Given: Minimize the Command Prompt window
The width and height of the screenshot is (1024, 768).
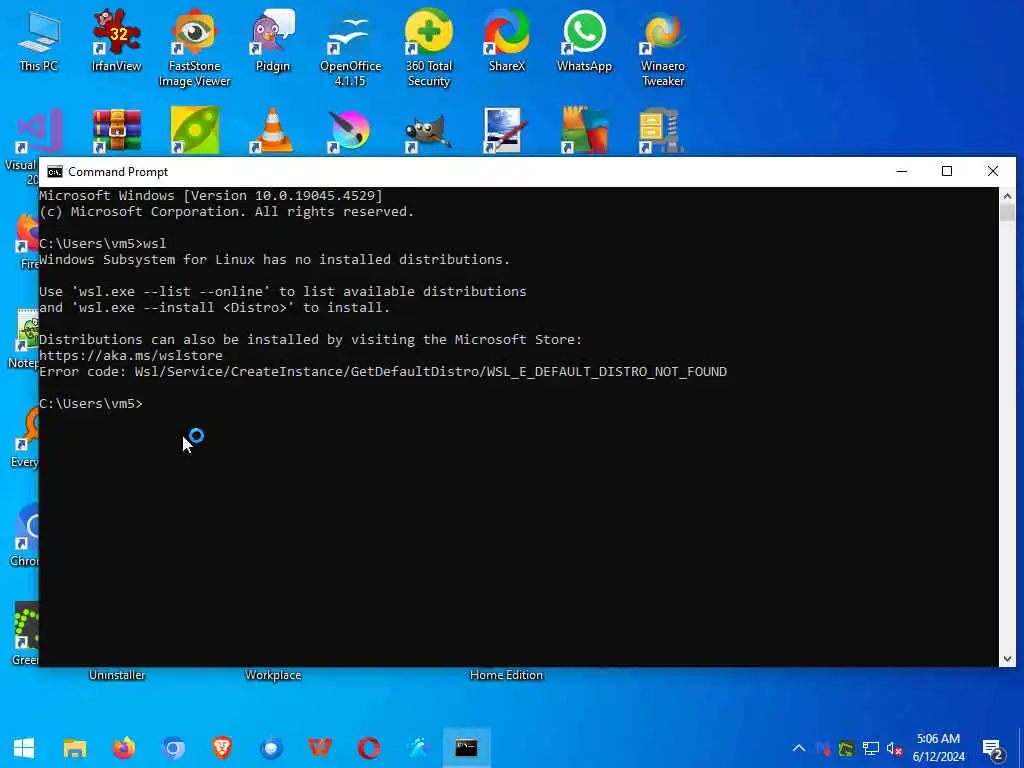Looking at the screenshot, I should (902, 171).
